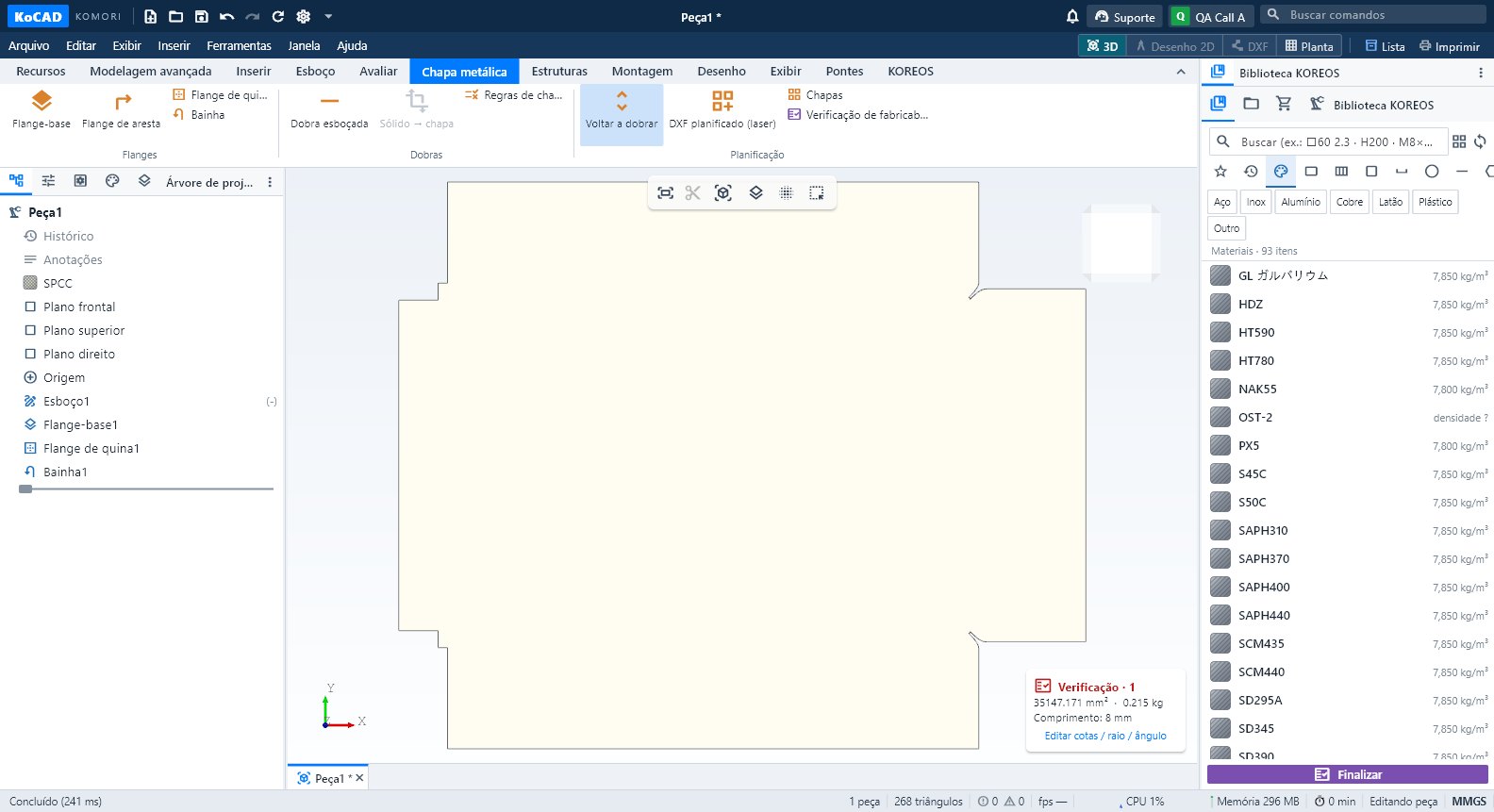Select the Flange-base tool

coord(41,110)
